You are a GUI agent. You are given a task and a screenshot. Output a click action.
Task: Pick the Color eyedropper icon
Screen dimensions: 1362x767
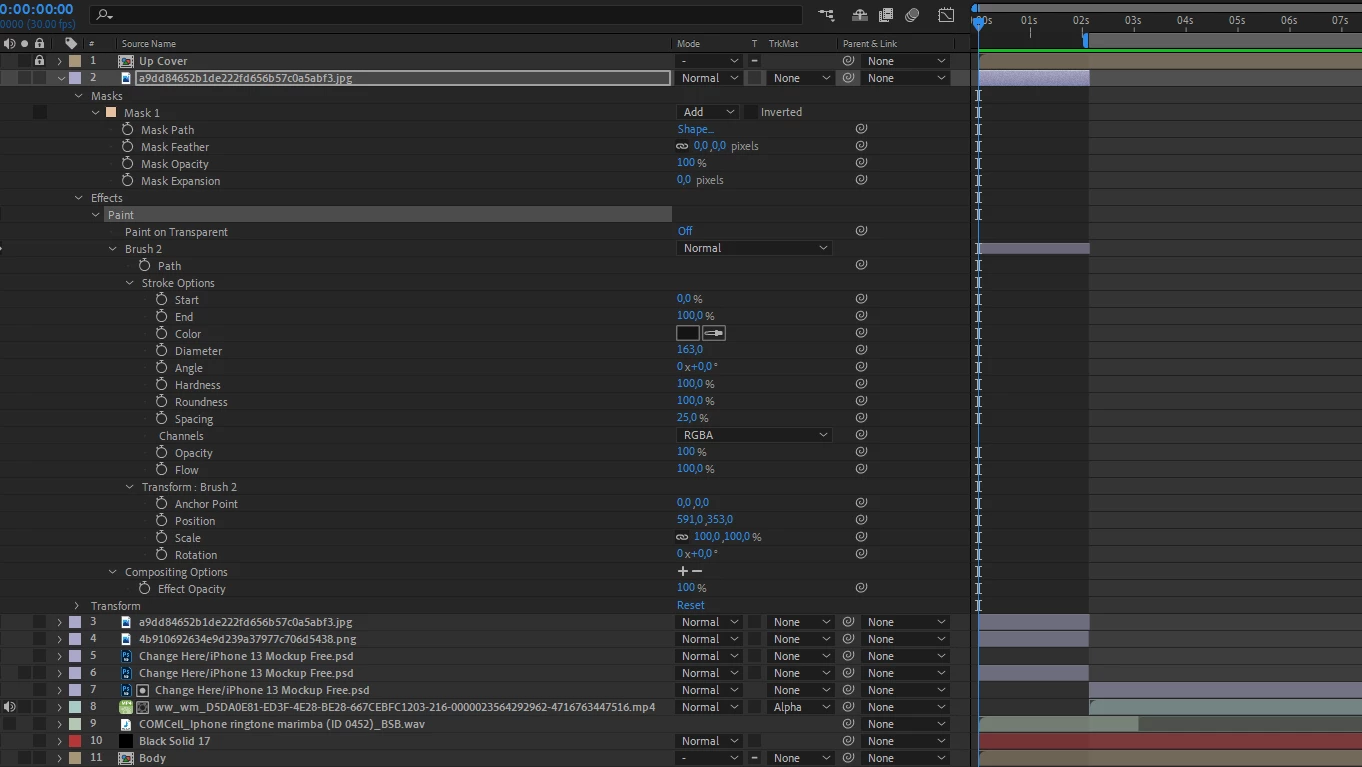714,333
